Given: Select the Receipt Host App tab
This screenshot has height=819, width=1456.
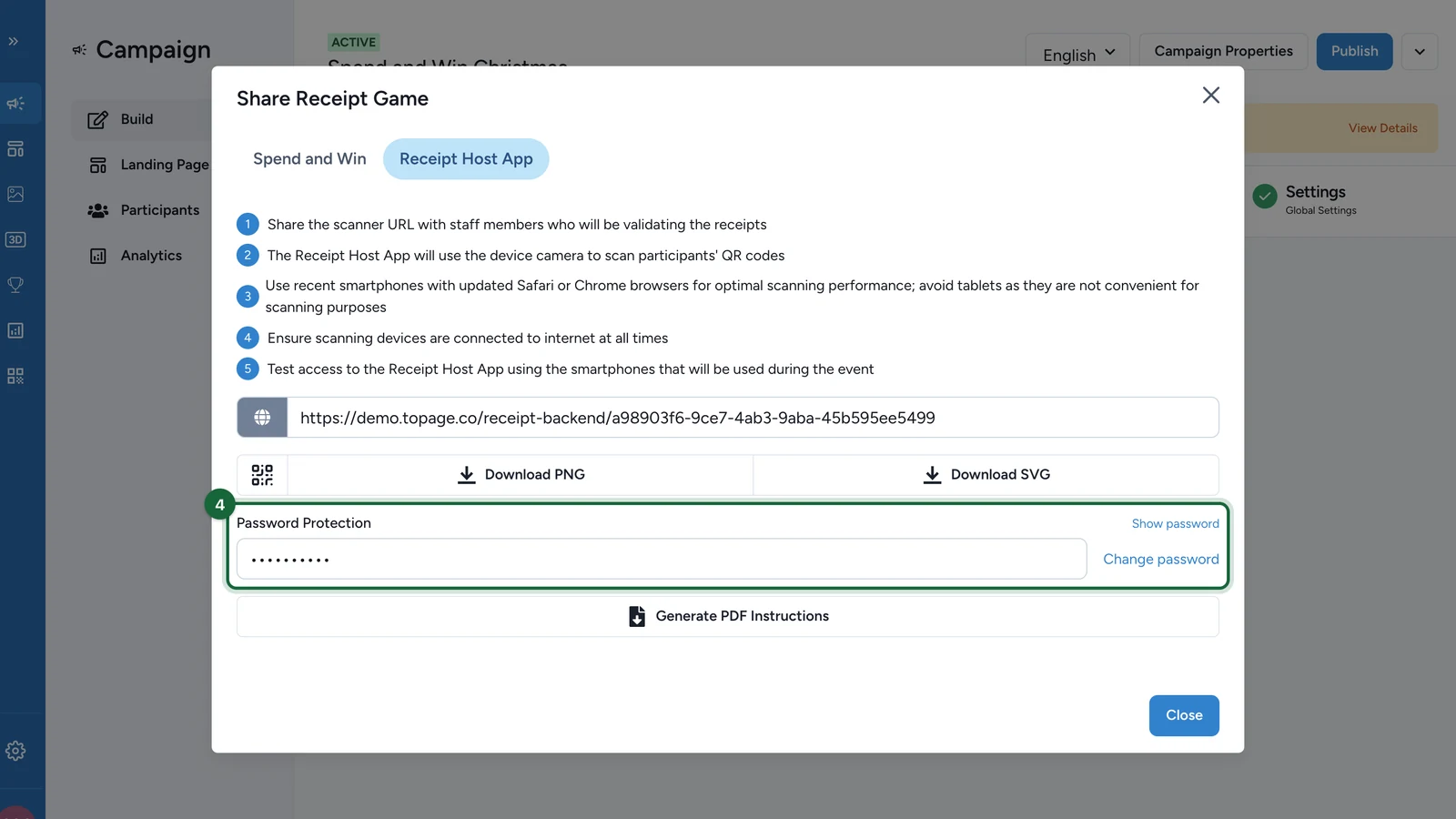Looking at the screenshot, I should coord(466,159).
